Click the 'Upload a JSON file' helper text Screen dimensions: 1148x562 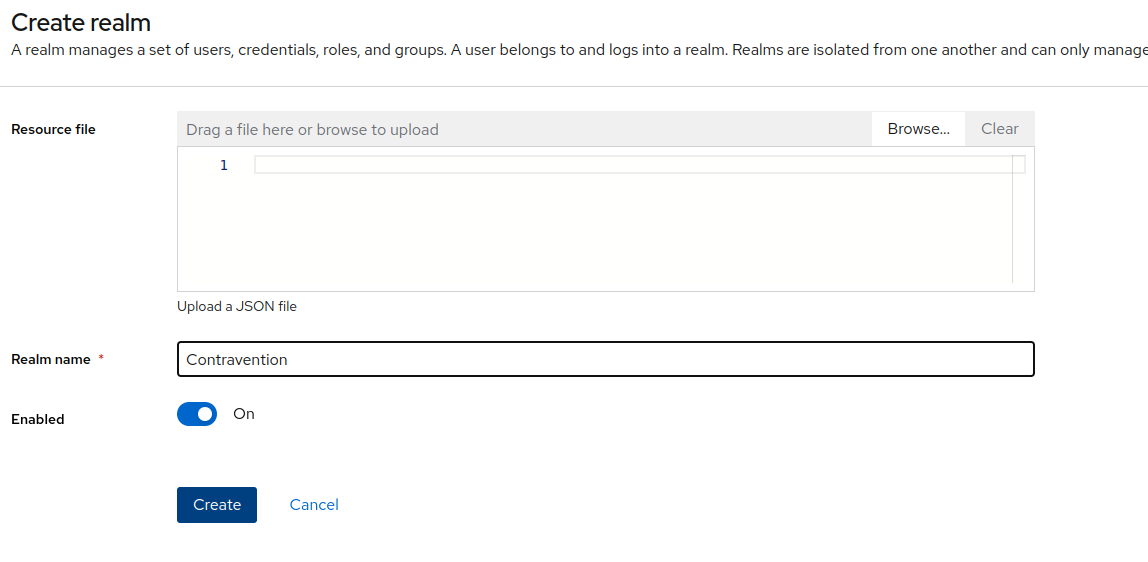(236, 307)
